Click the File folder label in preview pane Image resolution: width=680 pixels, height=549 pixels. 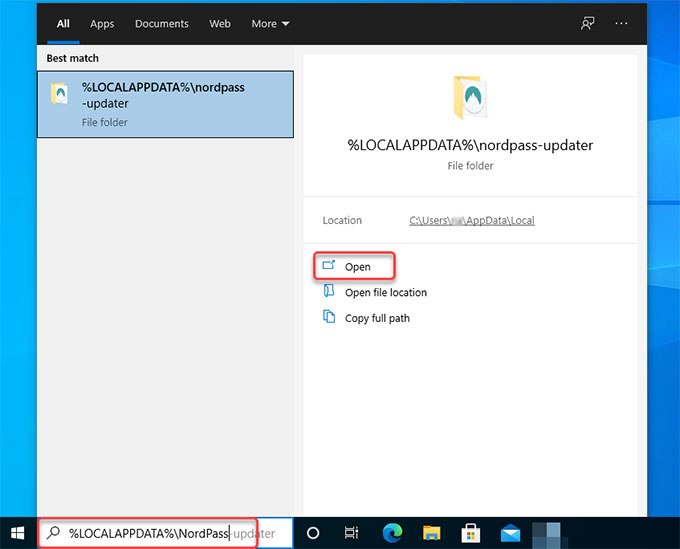[x=470, y=166]
